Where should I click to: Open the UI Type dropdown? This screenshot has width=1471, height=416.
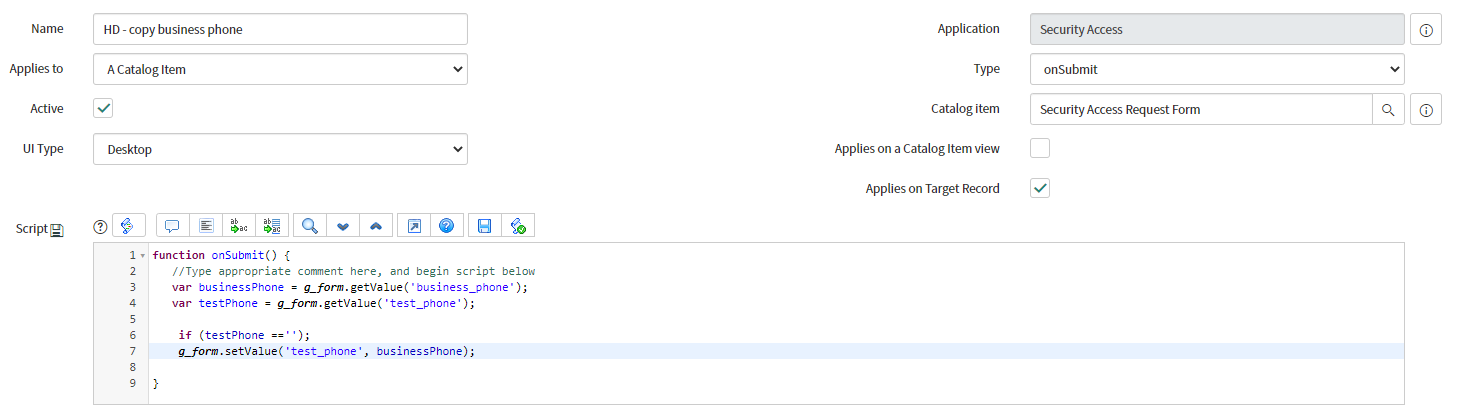point(280,149)
